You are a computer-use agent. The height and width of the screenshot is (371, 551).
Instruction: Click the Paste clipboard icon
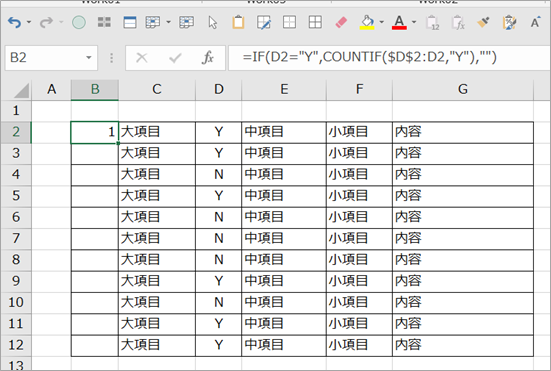(238, 22)
